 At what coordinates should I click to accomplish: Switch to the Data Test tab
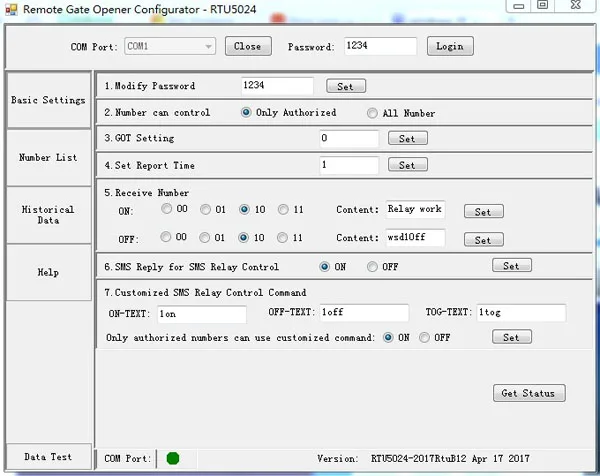(49, 456)
